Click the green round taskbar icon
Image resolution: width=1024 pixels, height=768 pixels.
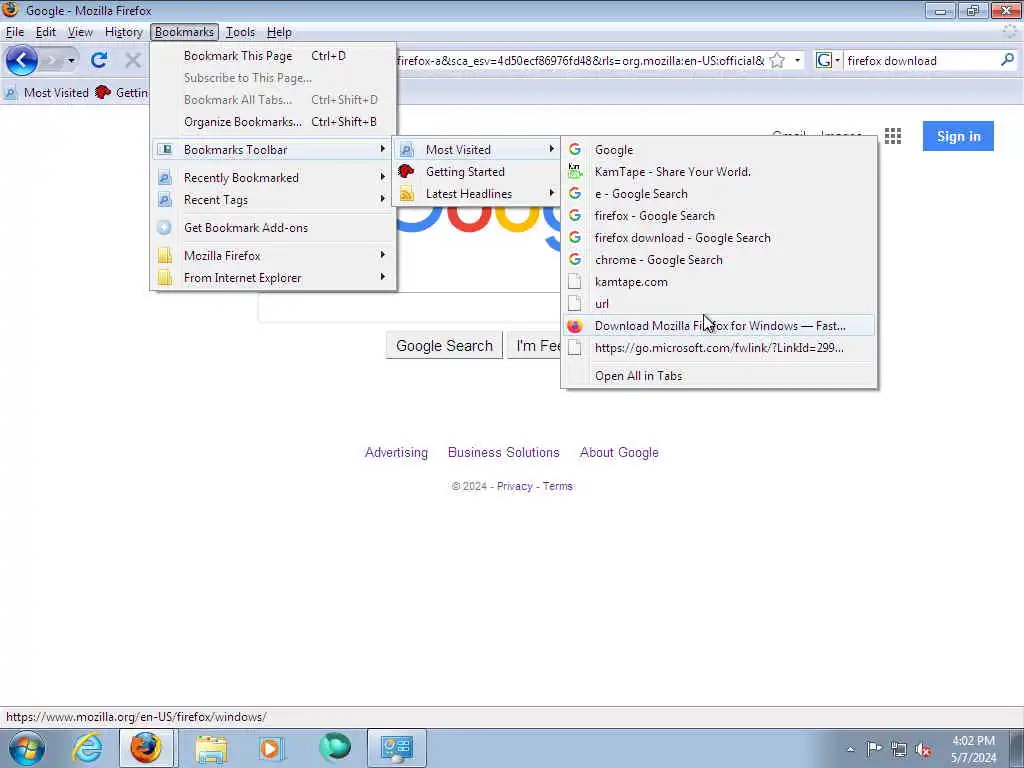pos(335,748)
